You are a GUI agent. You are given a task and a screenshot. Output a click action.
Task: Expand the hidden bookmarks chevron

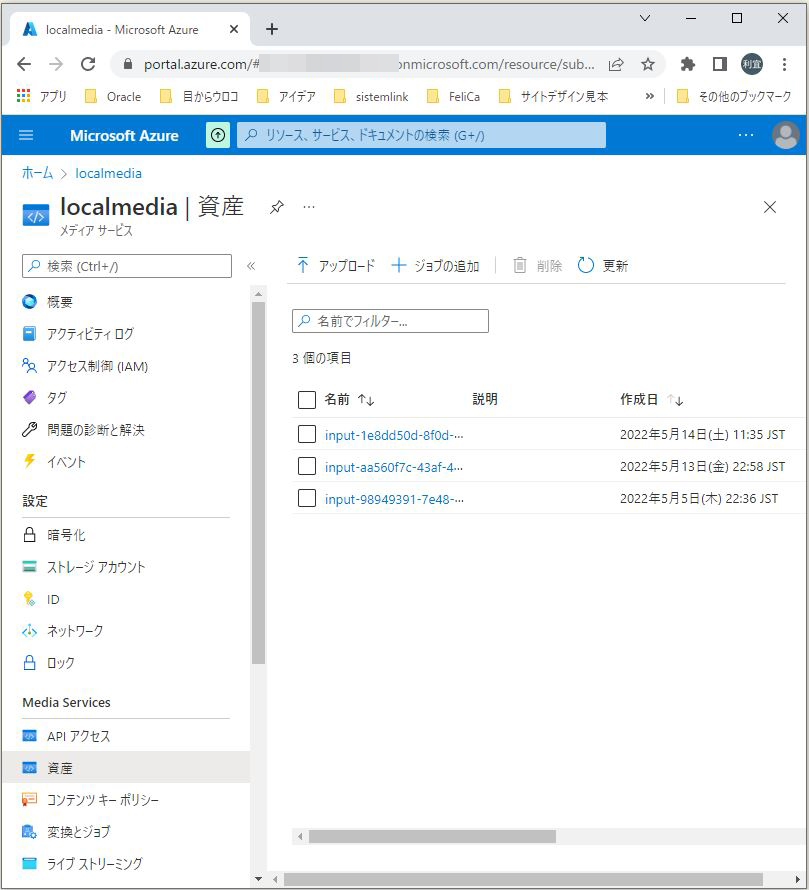pos(649,96)
